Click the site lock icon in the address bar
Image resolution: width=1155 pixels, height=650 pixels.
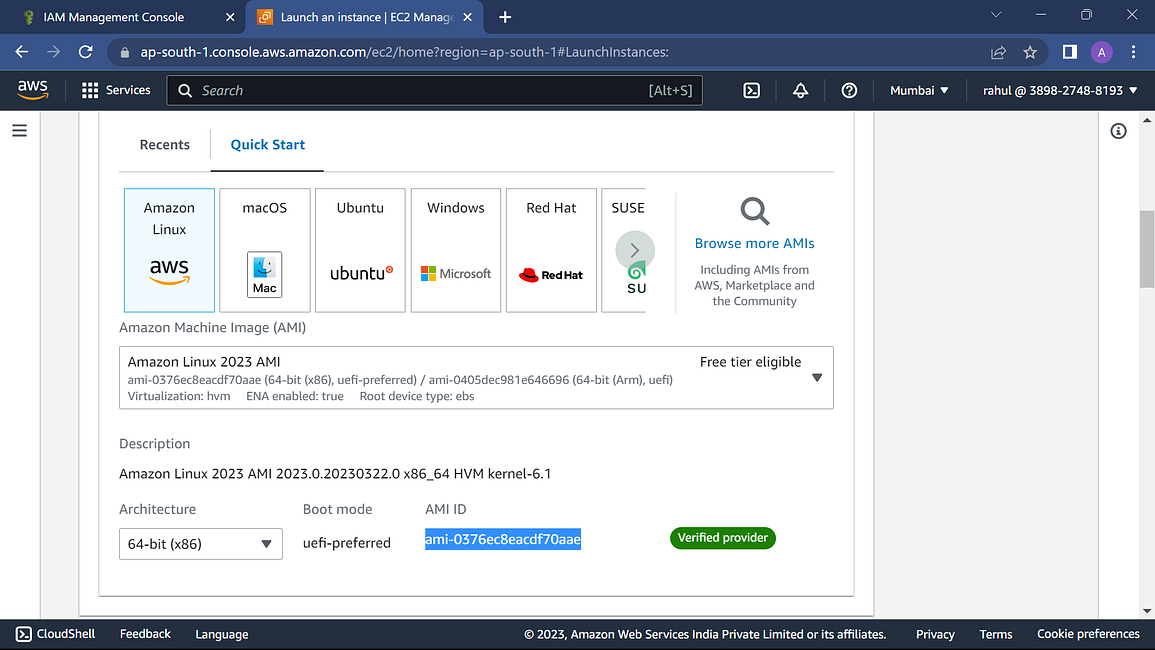(x=124, y=52)
